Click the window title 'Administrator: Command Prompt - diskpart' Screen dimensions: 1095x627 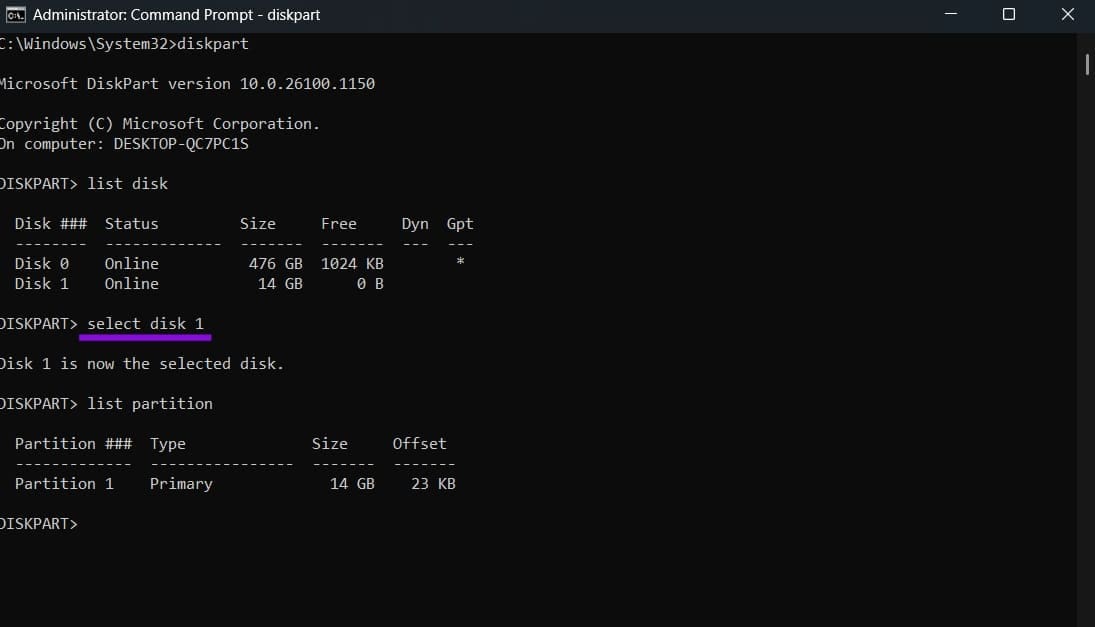pyautogui.click(x=176, y=15)
